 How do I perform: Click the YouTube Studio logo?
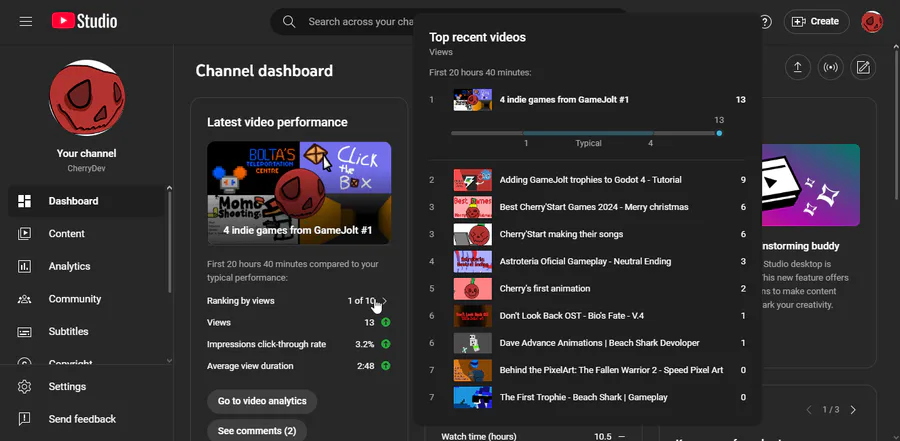(x=84, y=21)
